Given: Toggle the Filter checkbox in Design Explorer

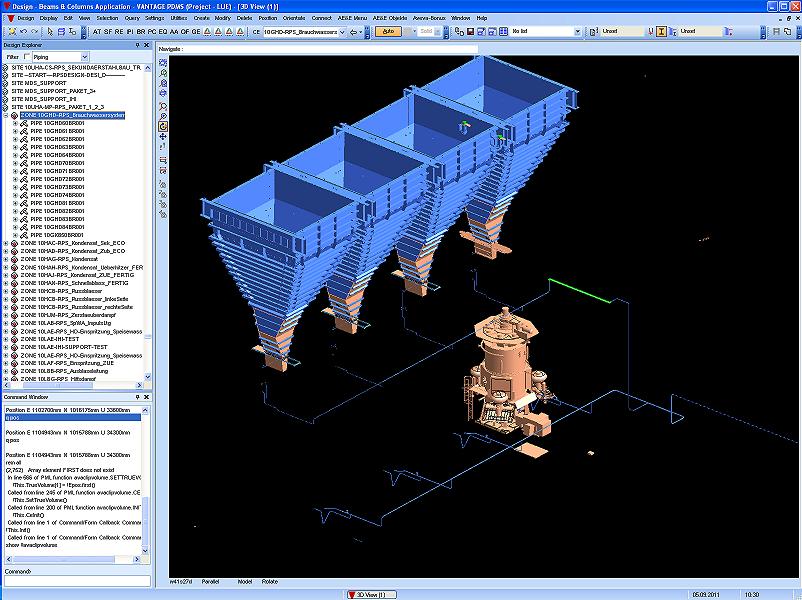Looking at the screenshot, I should (27, 57).
